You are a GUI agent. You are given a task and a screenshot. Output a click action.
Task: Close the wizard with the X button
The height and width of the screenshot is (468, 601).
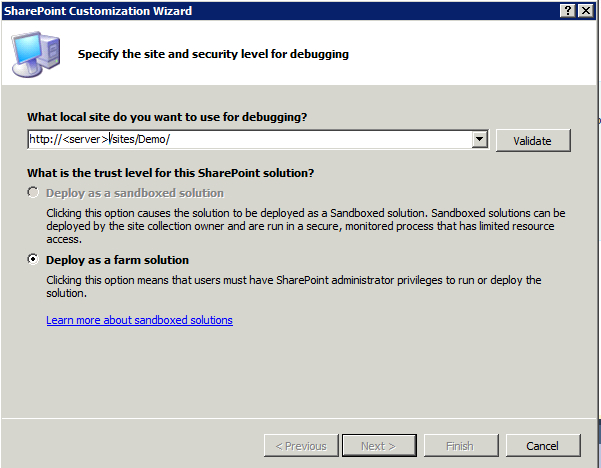click(x=586, y=10)
